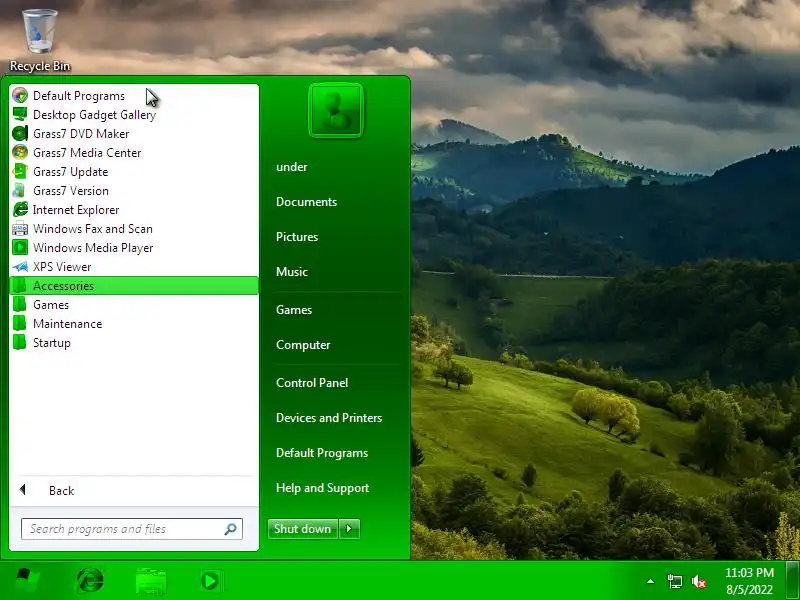Screen dimensions: 800x600
Task: Open Control Panel
Action: (x=312, y=383)
